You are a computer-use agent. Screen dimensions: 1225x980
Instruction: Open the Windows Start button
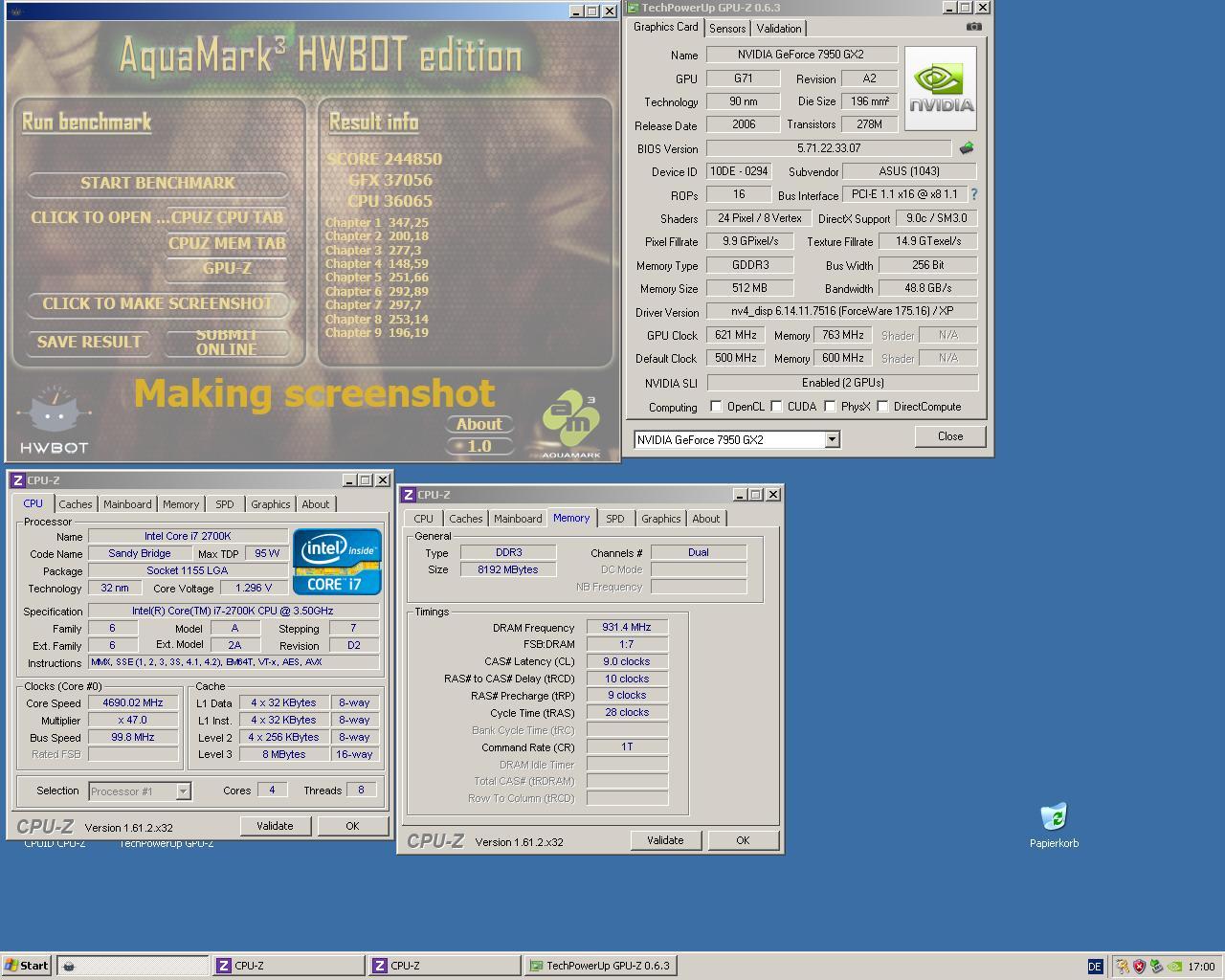click(x=27, y=966)
